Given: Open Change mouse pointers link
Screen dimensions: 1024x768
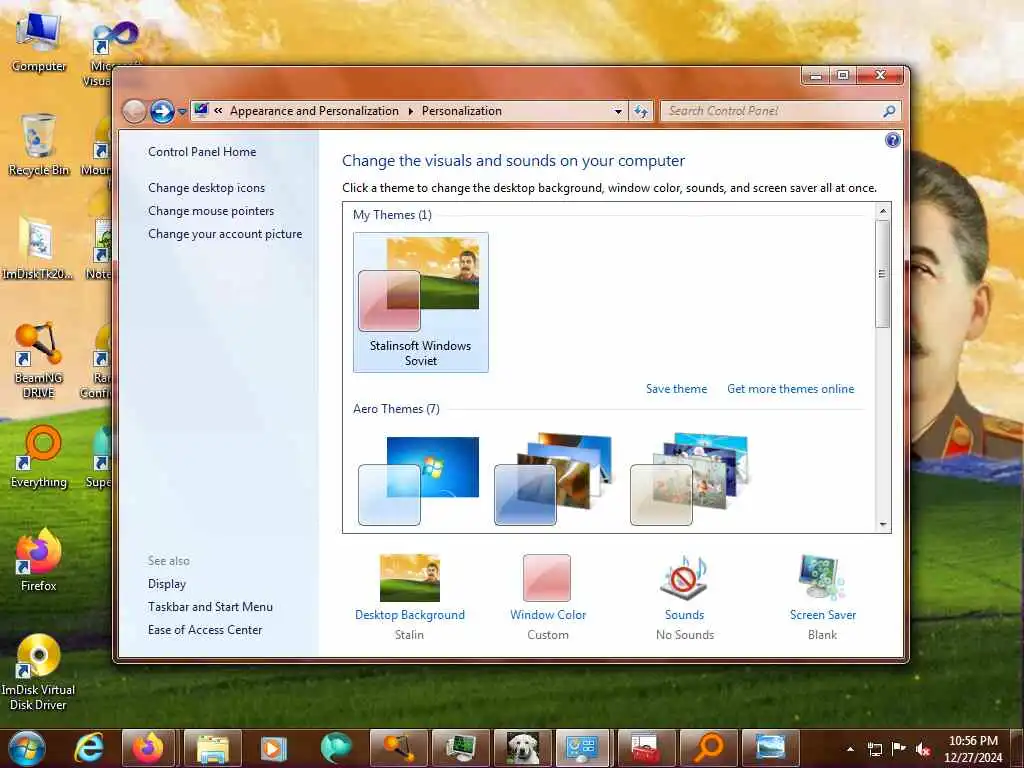Looking at the screenshot, I should click(x=211, y=211).
